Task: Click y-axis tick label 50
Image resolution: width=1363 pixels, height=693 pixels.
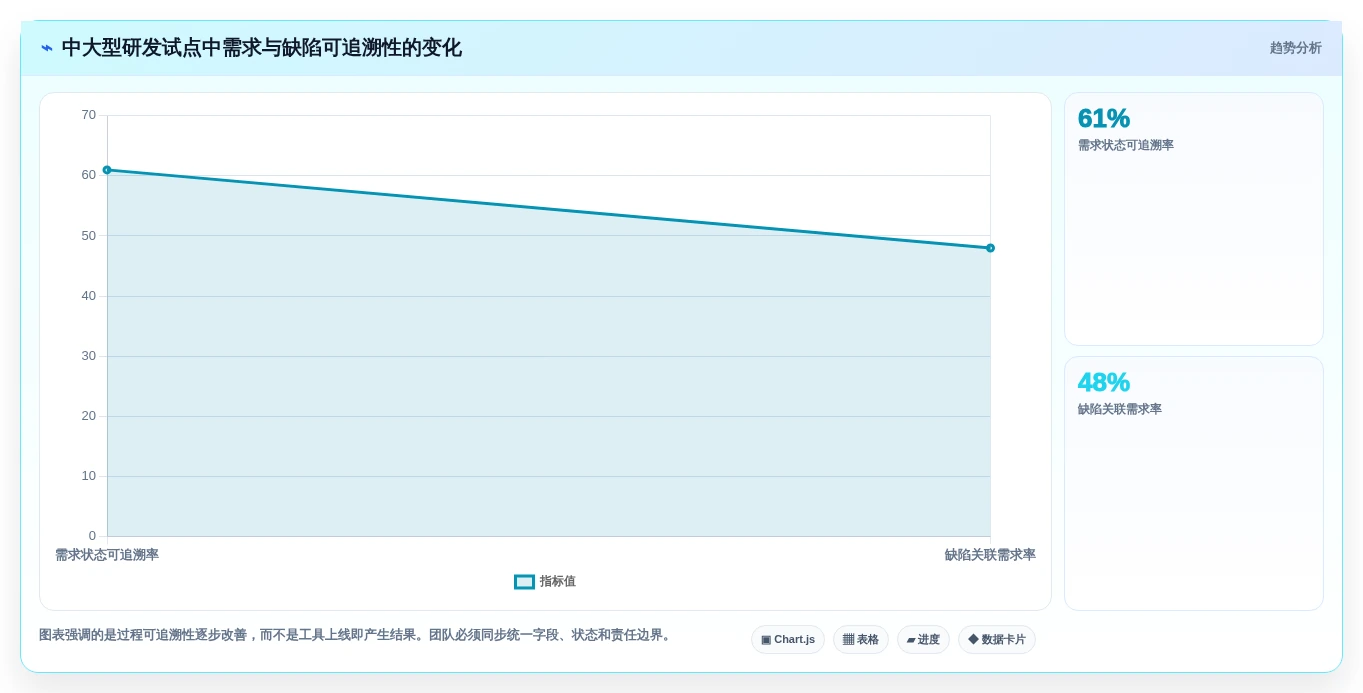Action: [89, 236]
